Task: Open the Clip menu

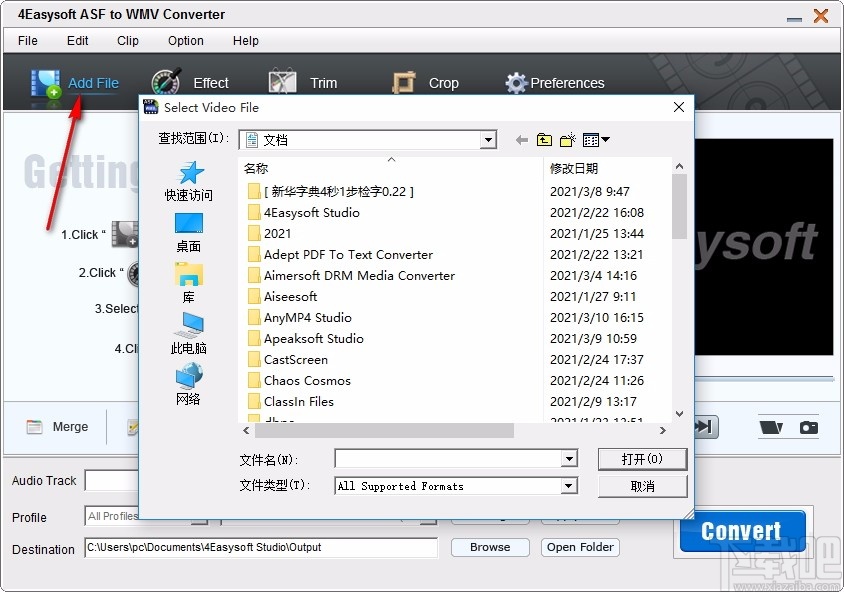Action: 127,41
